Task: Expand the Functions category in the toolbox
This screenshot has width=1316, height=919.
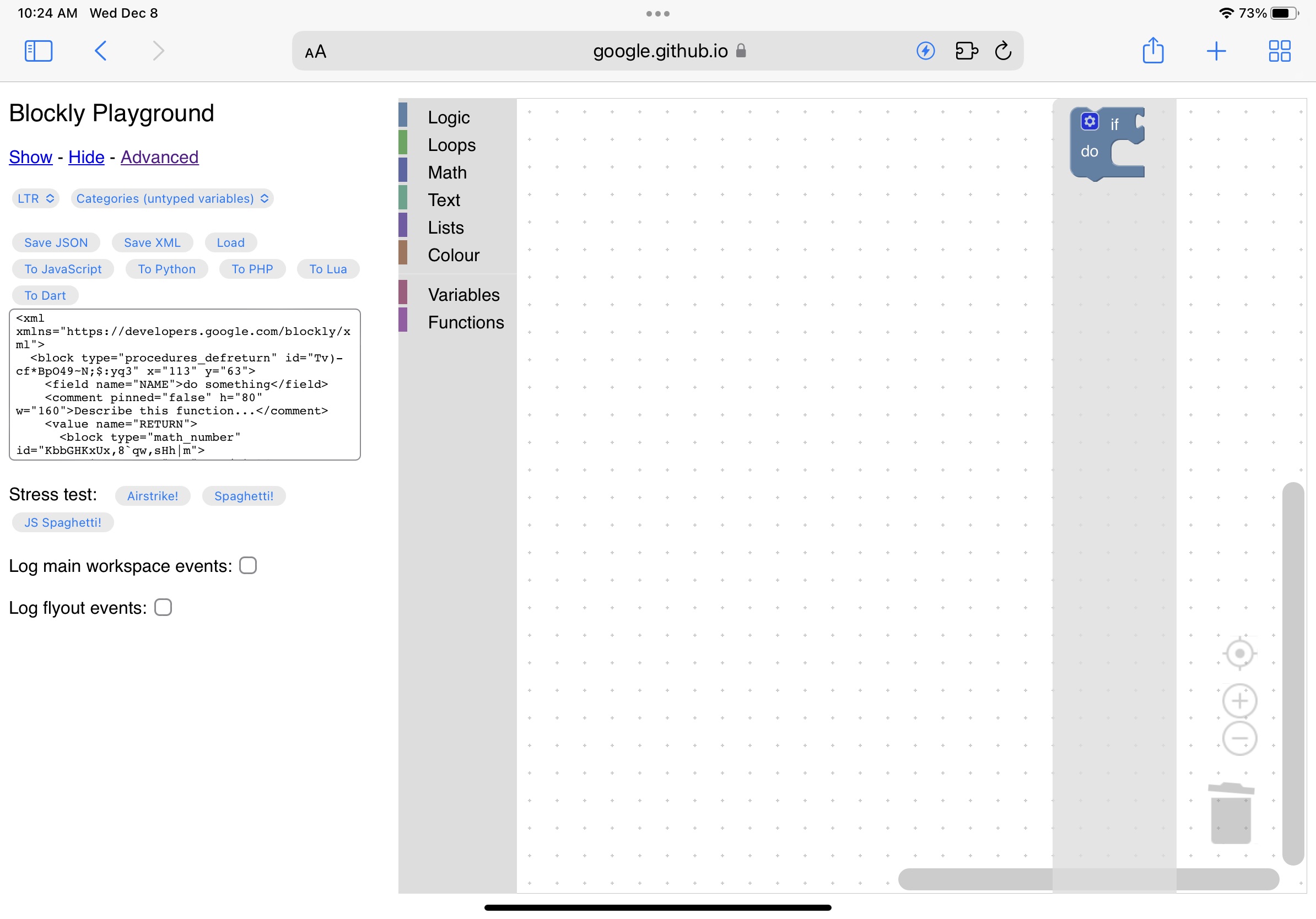Action: tap(466, 322)
